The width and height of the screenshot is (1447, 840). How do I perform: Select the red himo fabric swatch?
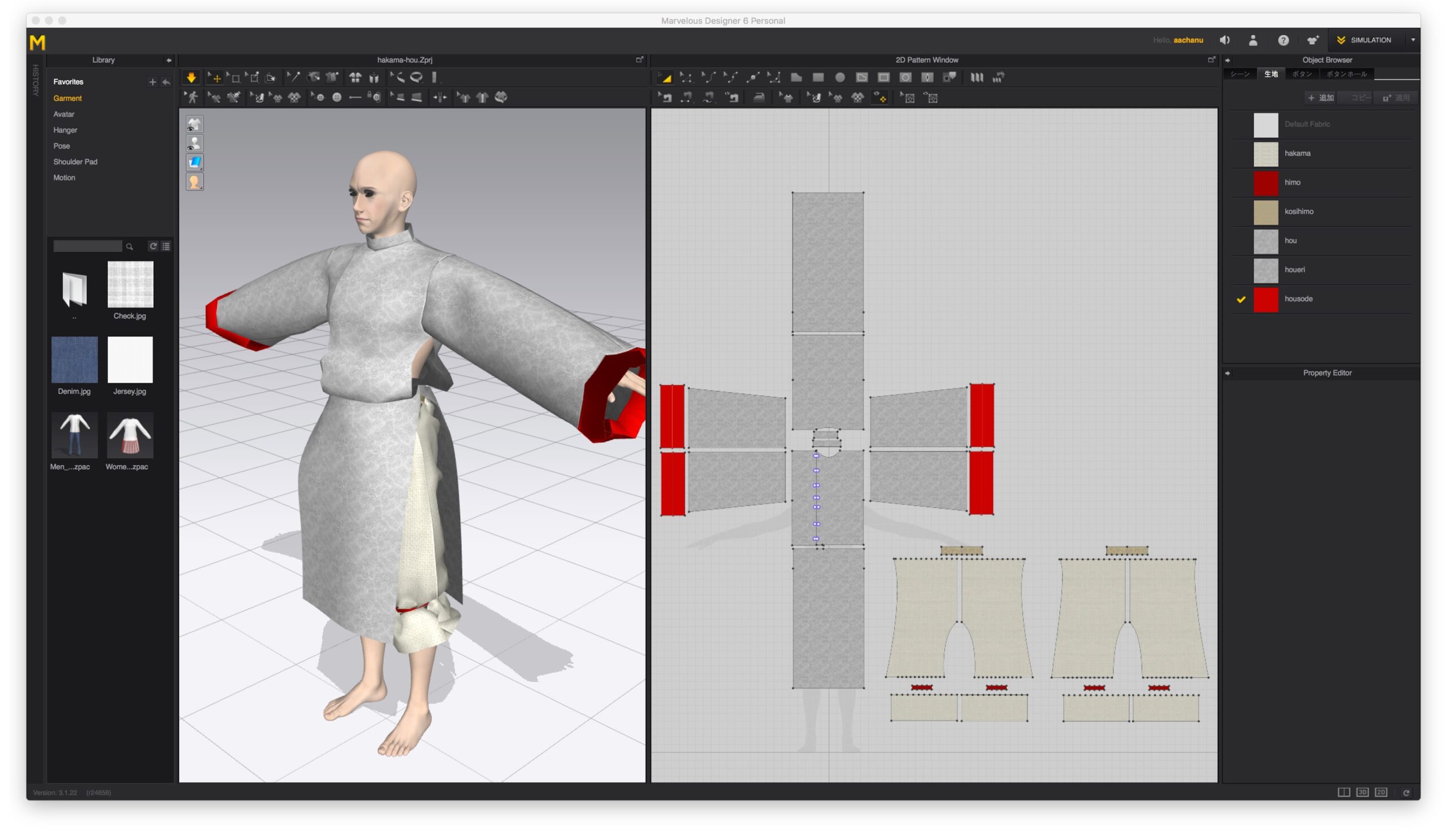coord(1266,183)
